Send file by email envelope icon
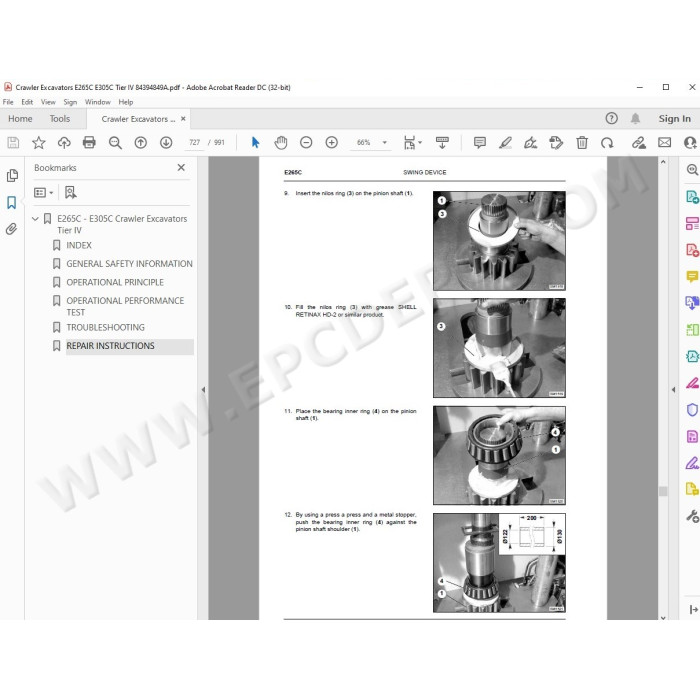 tap(664, 142)
